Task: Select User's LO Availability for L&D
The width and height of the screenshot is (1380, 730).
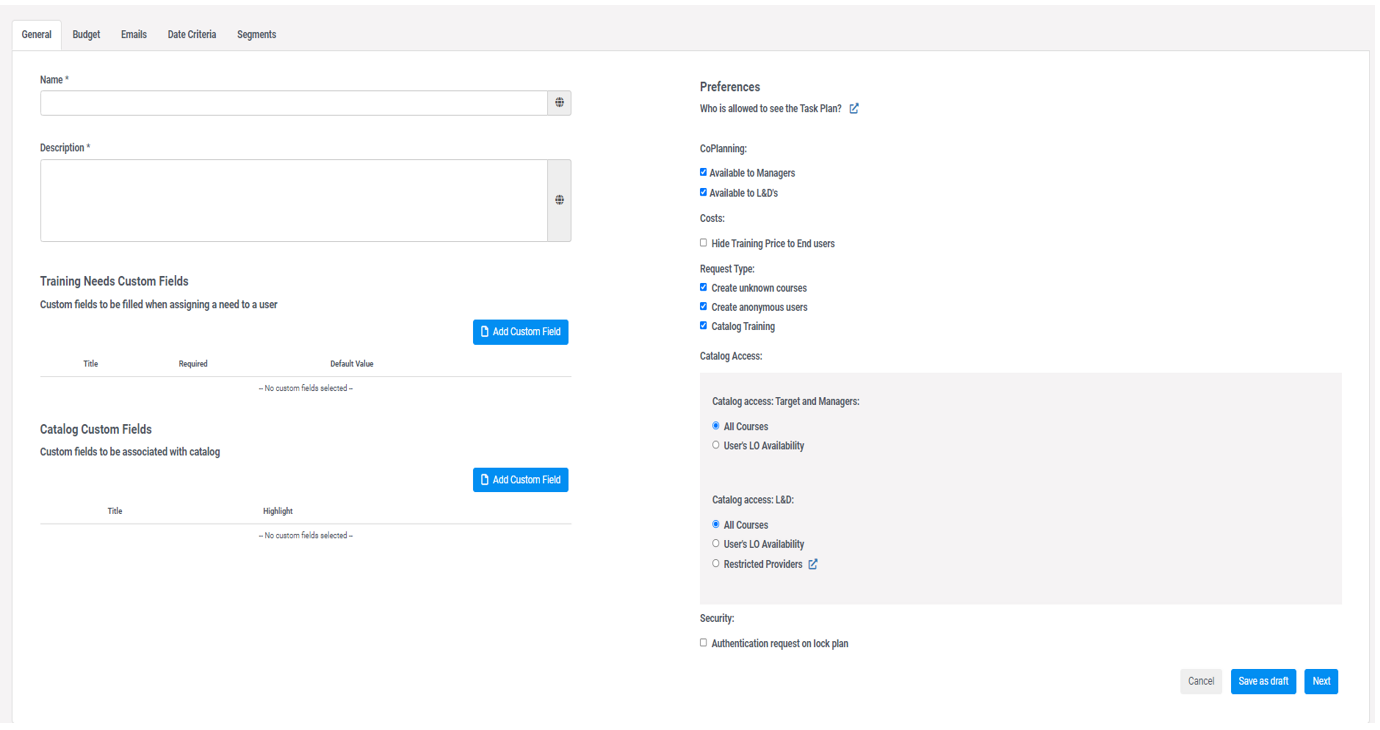Action: coord(716,544)
